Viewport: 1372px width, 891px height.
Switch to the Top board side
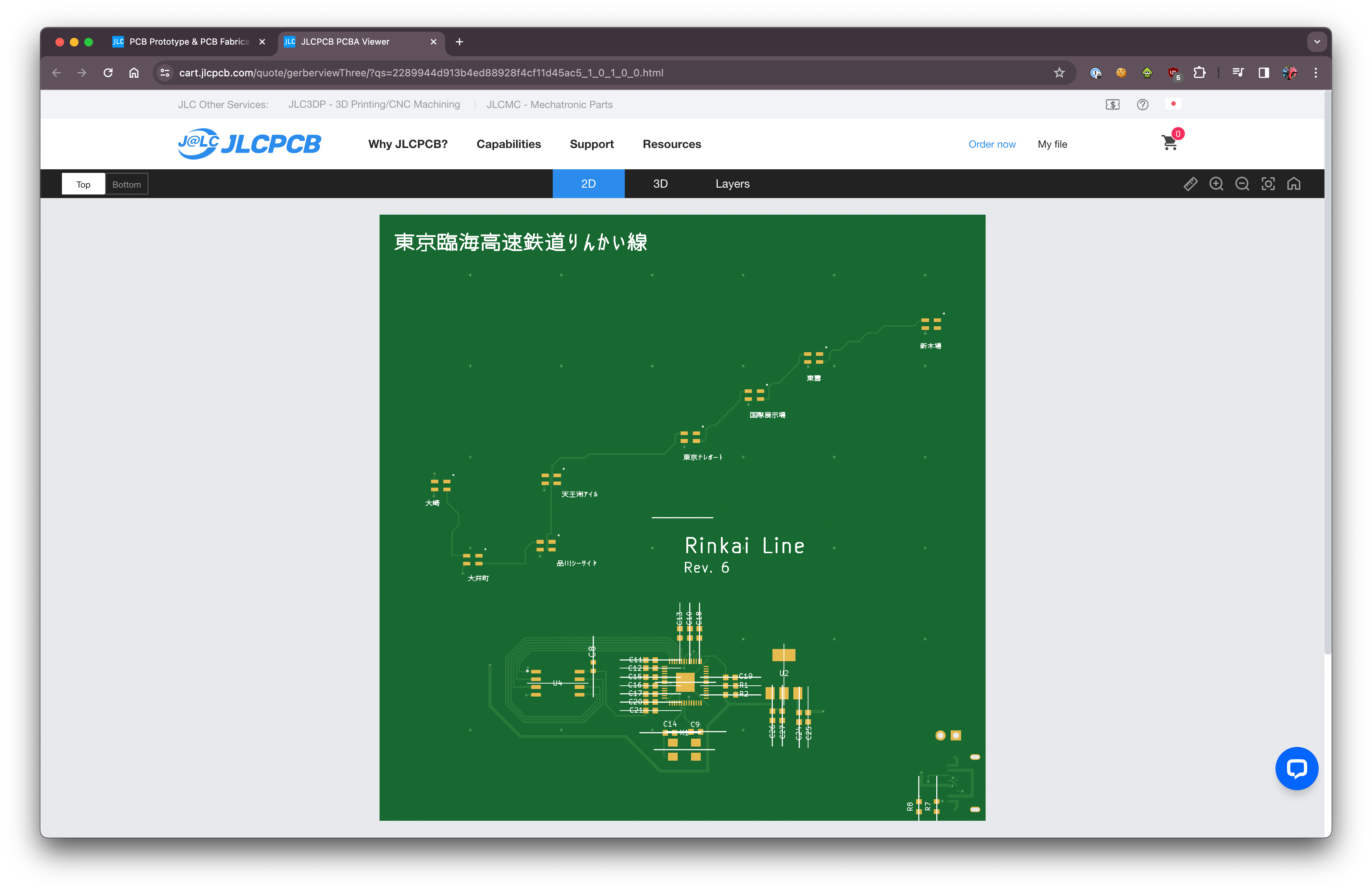pyautogui.click(x=84, y=184)
